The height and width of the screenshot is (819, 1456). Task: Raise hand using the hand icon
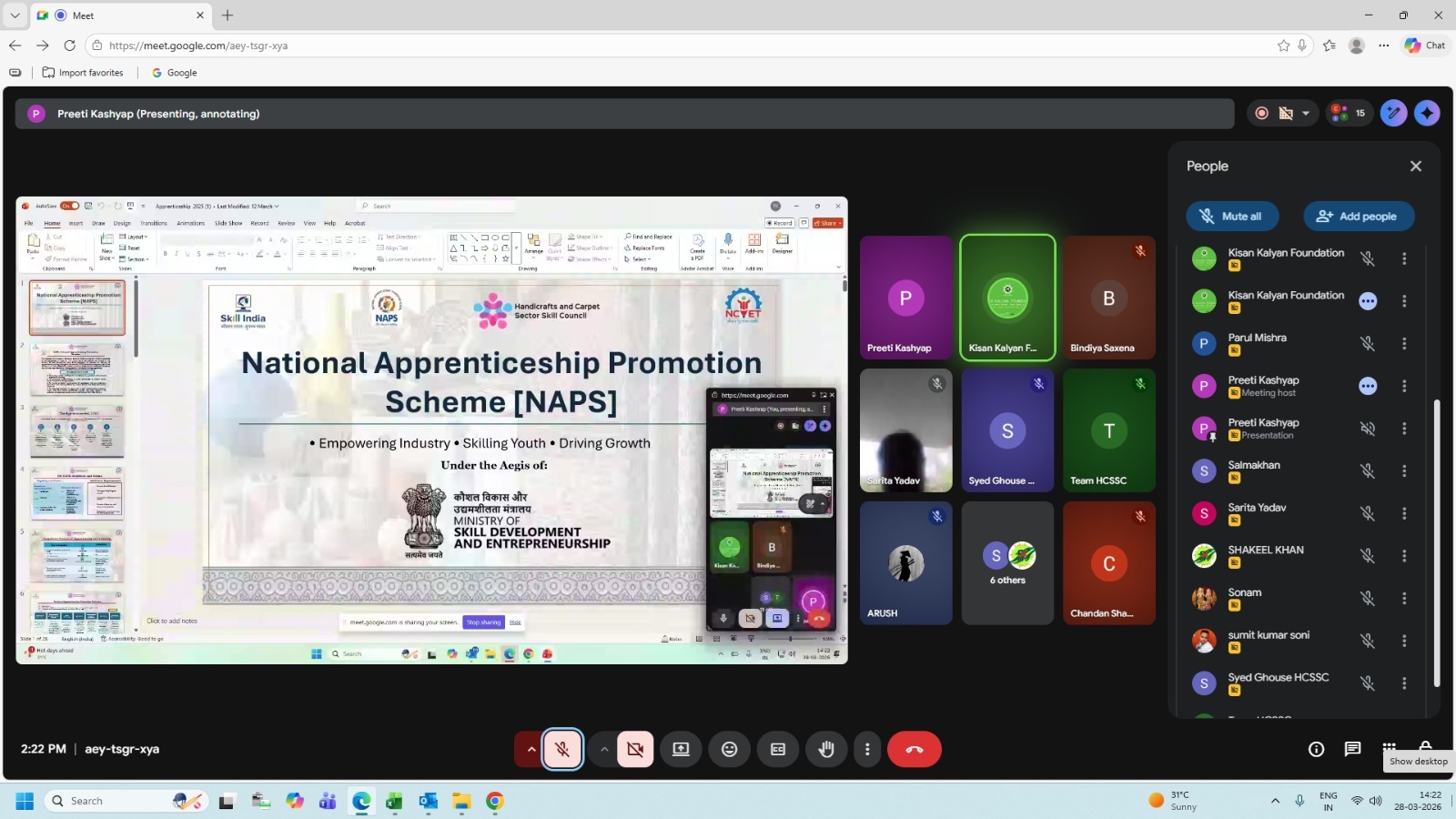tap(825, 749)
